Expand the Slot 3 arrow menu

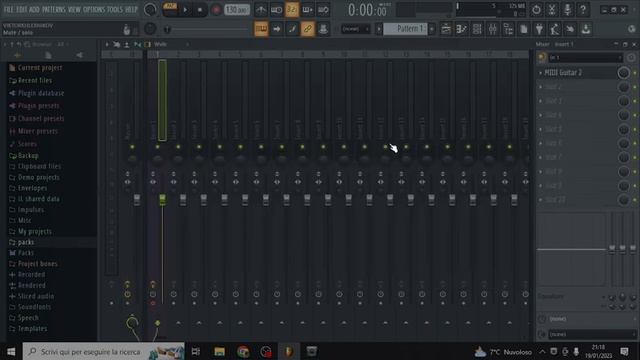(541, 101)
